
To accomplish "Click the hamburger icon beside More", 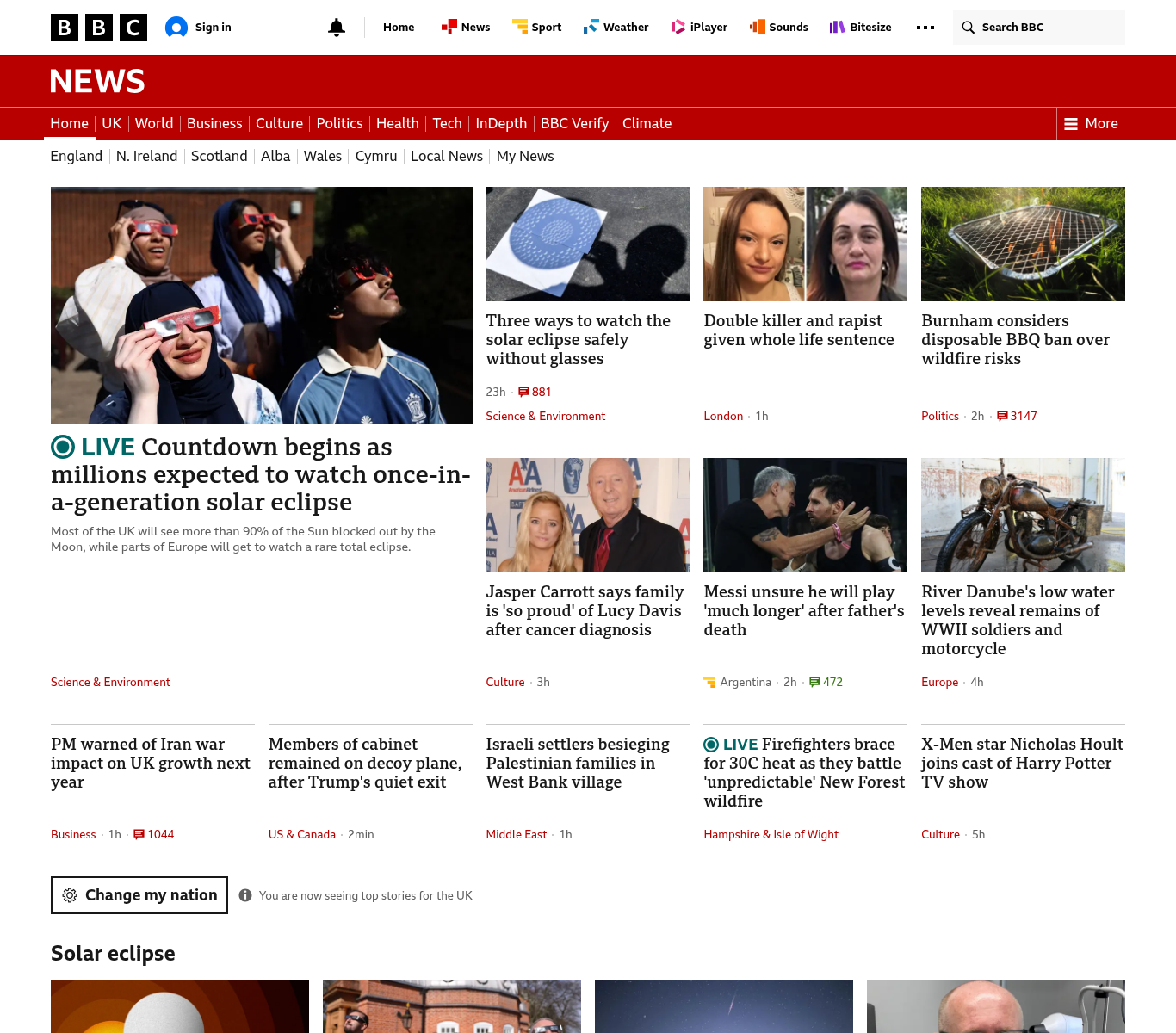I will click(x=1071, y=124).
